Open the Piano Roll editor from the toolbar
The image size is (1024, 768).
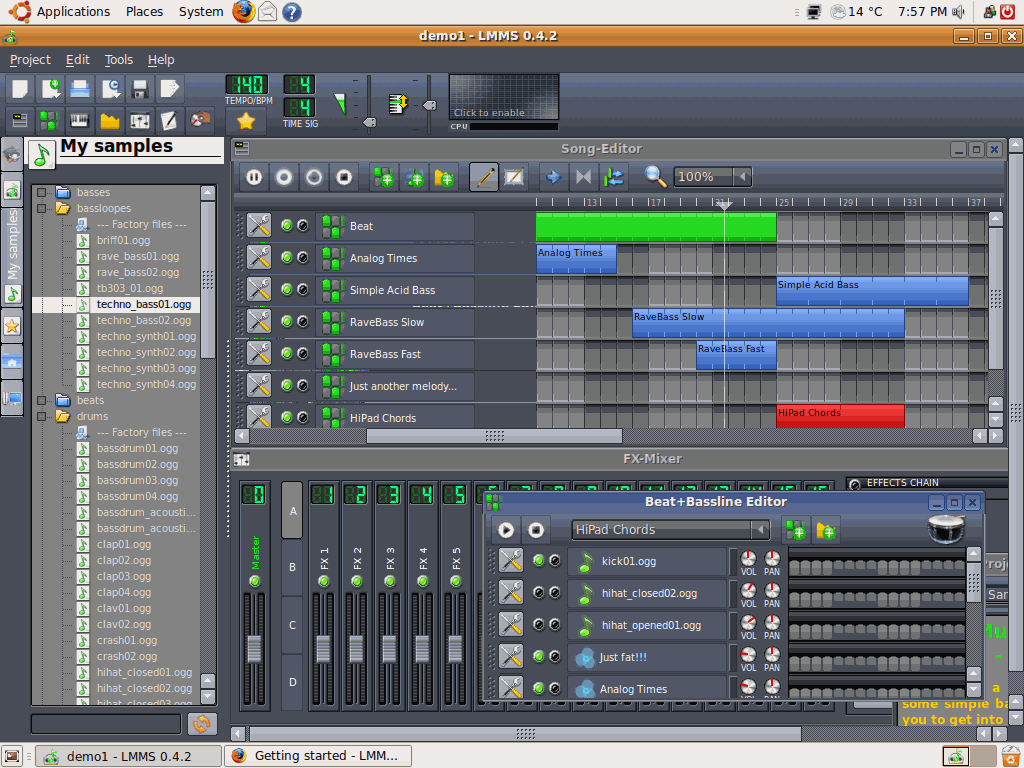(x=78, y=121)
